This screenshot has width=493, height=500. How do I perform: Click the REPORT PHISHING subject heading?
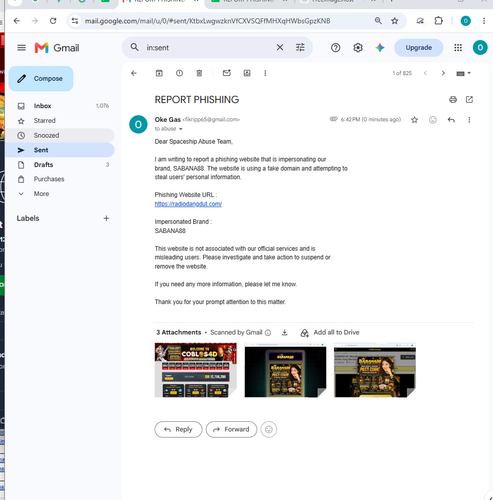tap(197, 99)
